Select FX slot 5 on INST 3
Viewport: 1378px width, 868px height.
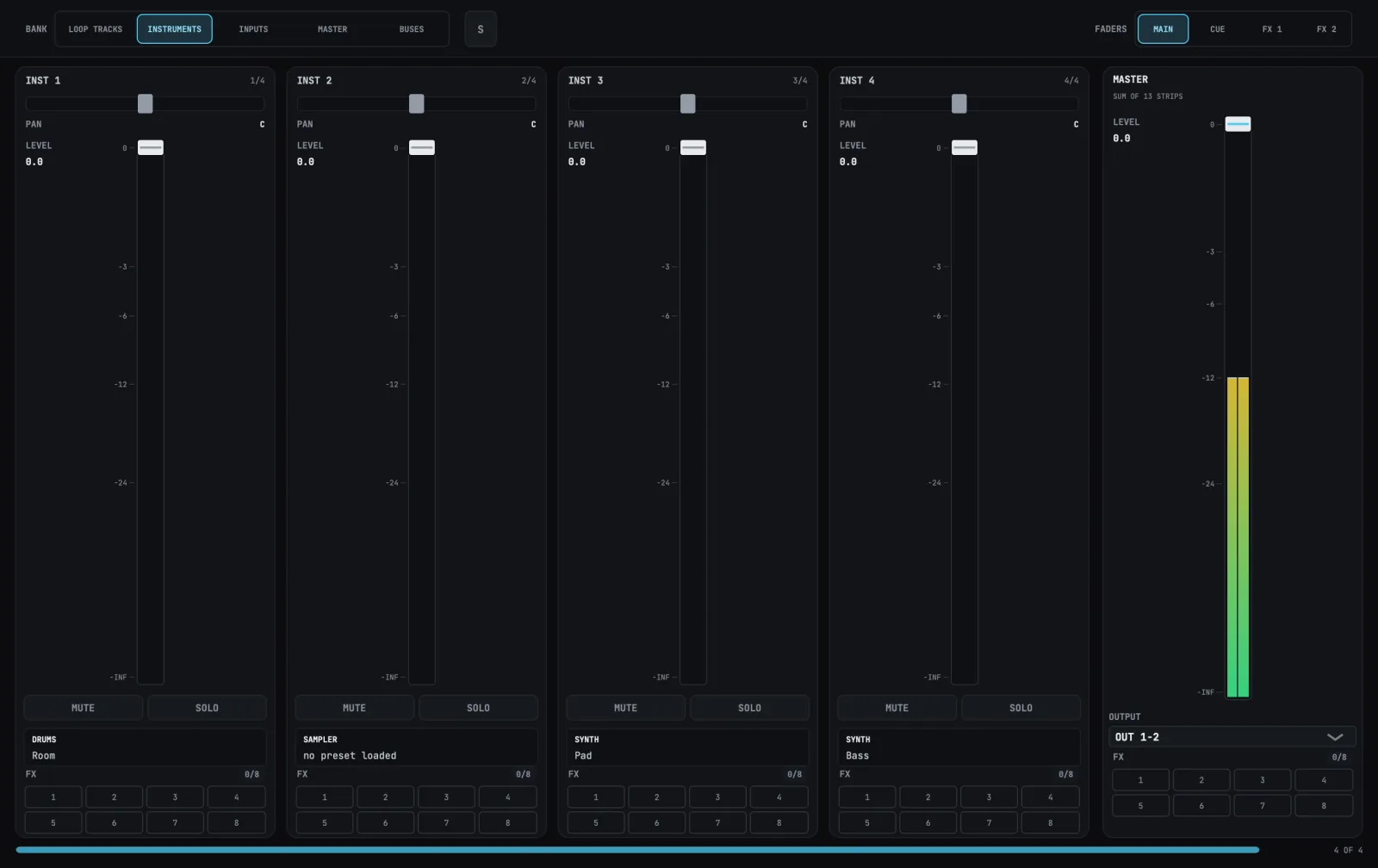596,823
